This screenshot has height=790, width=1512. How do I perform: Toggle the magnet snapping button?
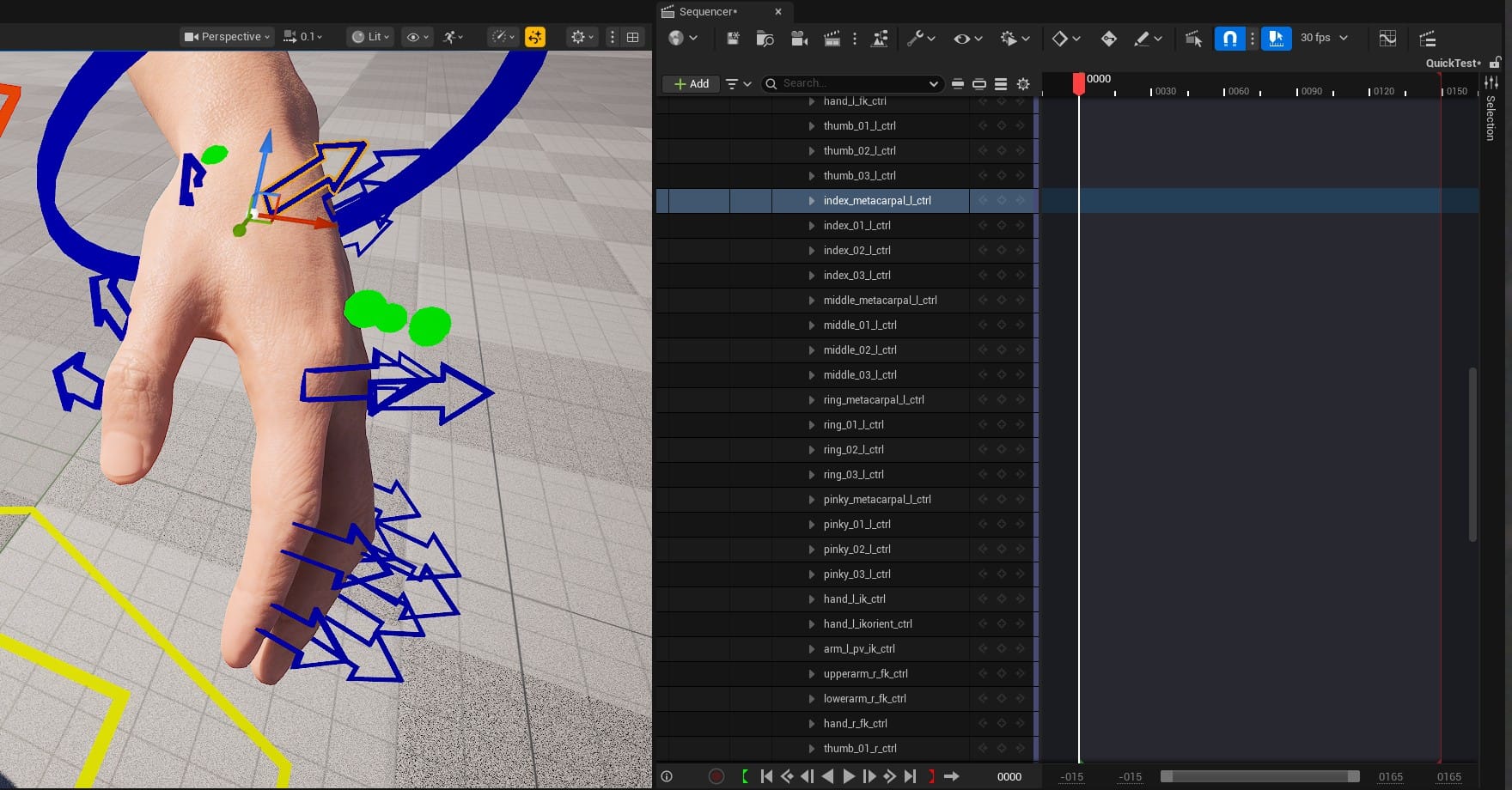pos(1229,39)
